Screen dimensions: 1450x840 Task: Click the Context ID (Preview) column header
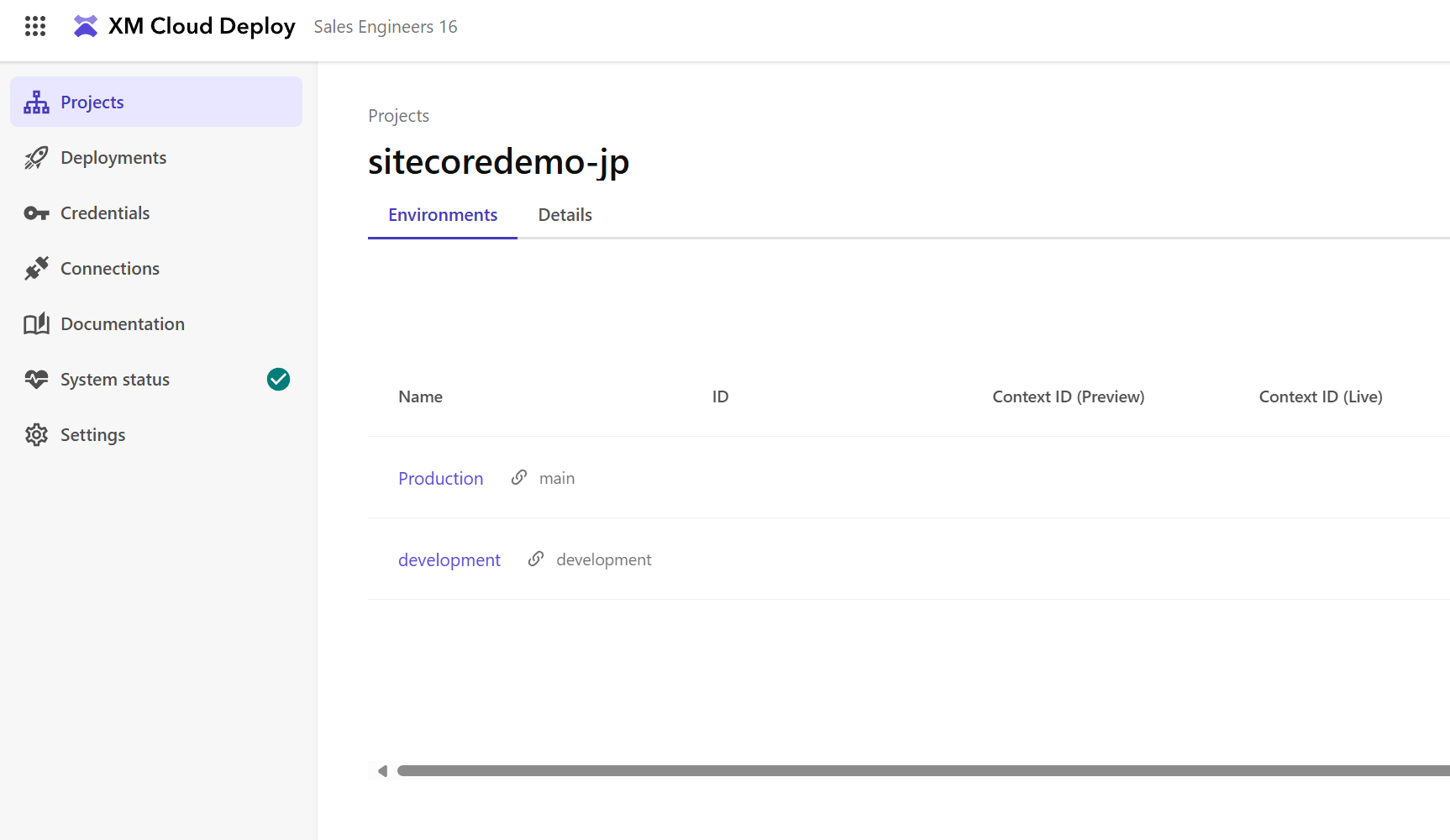pos(1069,396)
